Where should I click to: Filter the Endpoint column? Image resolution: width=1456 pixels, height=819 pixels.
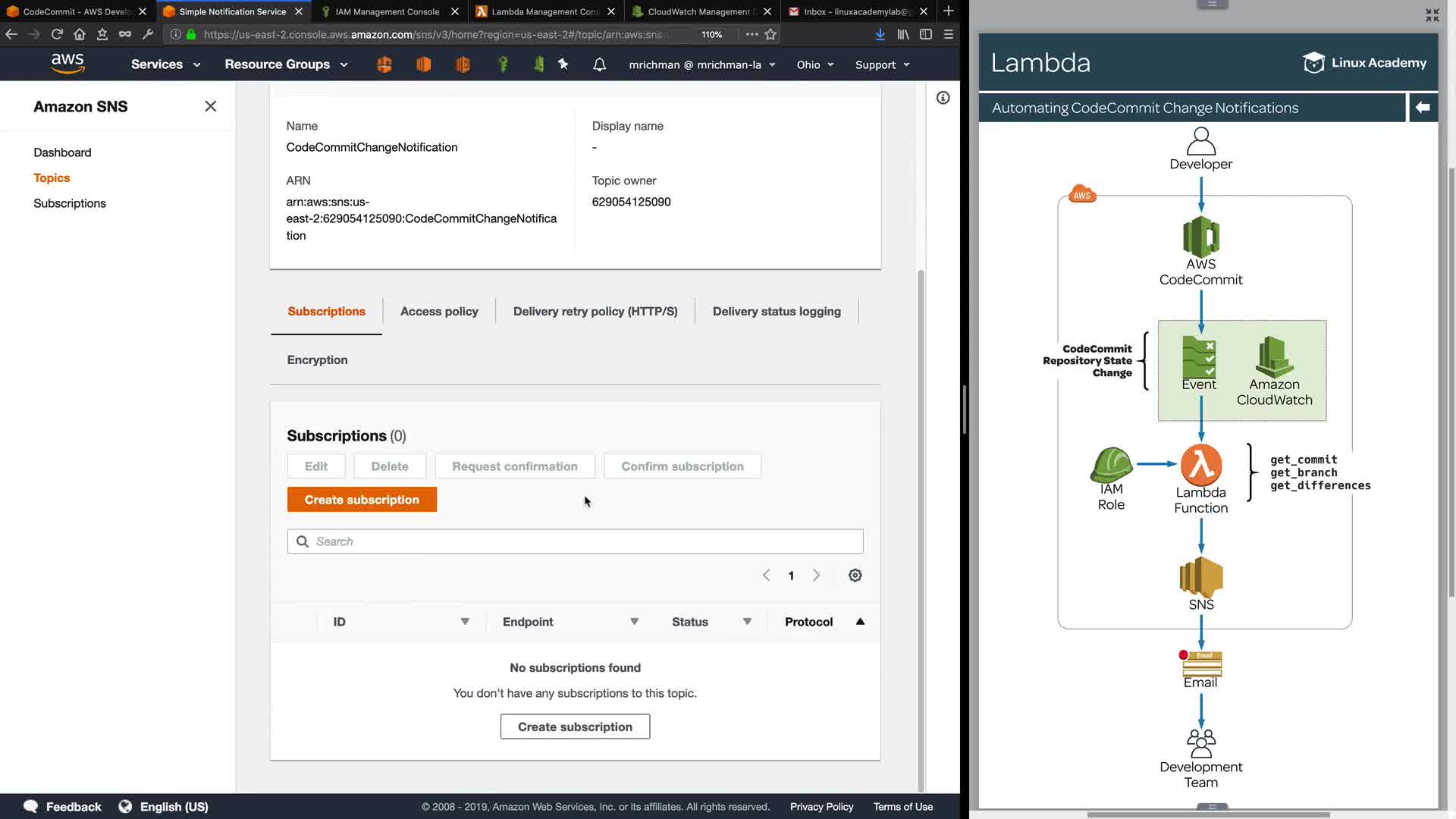[x=634, y=622]
